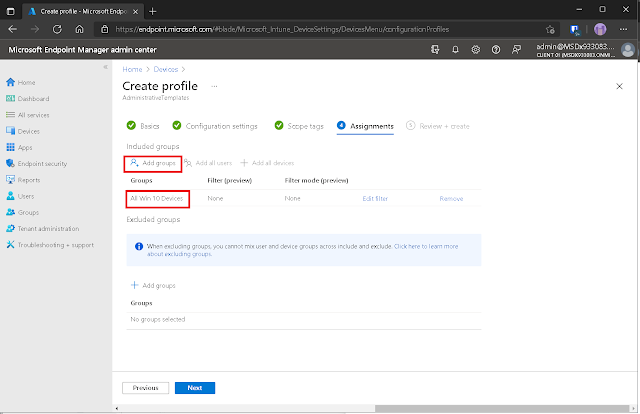Reload the browser page

tap(57, 29)
